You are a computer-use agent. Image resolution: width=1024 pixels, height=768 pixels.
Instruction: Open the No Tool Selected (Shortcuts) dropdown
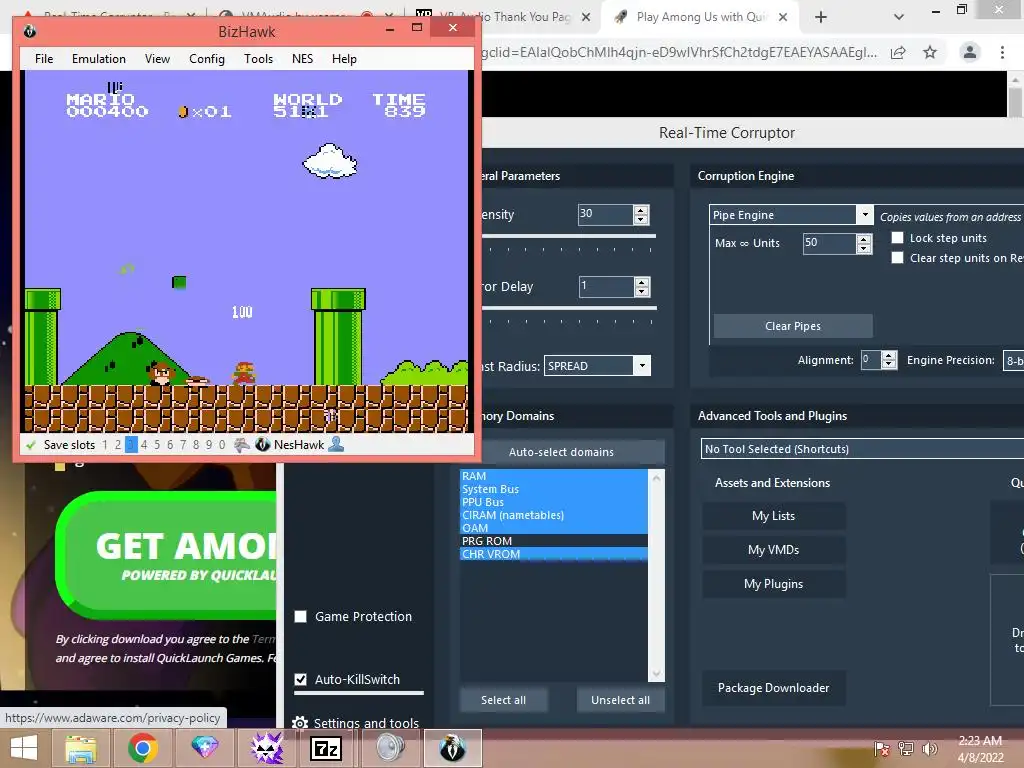(x=862, y=449)
